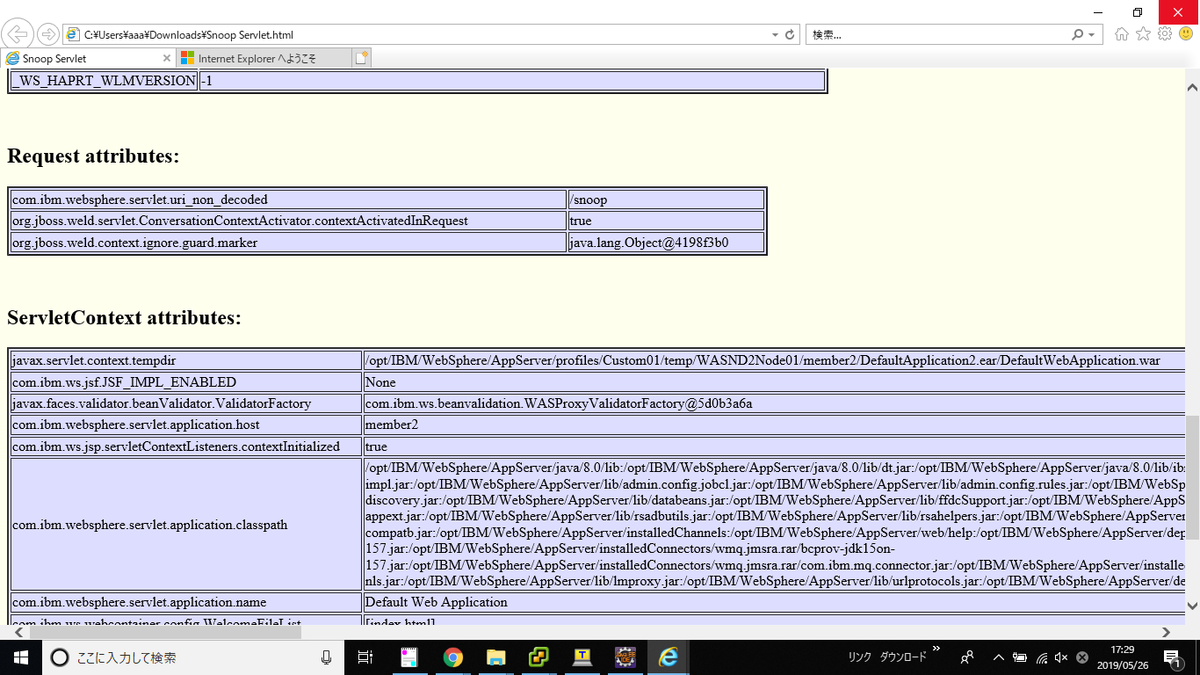Open the yellow-green VMware icon on taskbar
1200x675 pixels.
(x=539, y=657)
